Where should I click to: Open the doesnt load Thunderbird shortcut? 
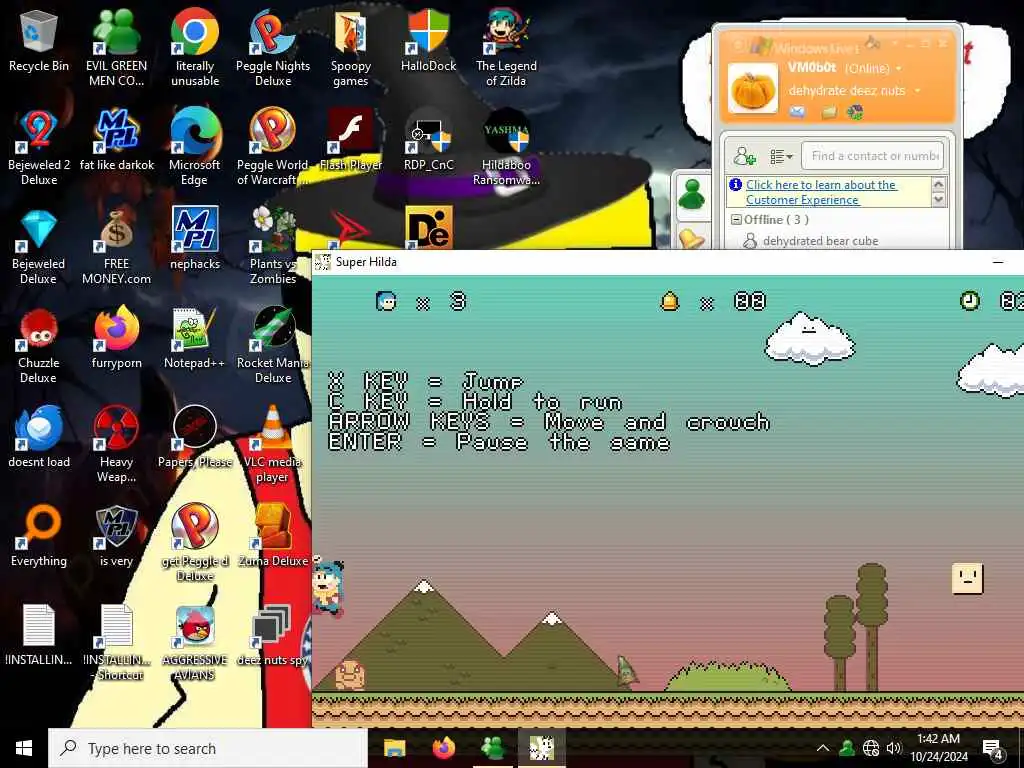tap(39, 437)
